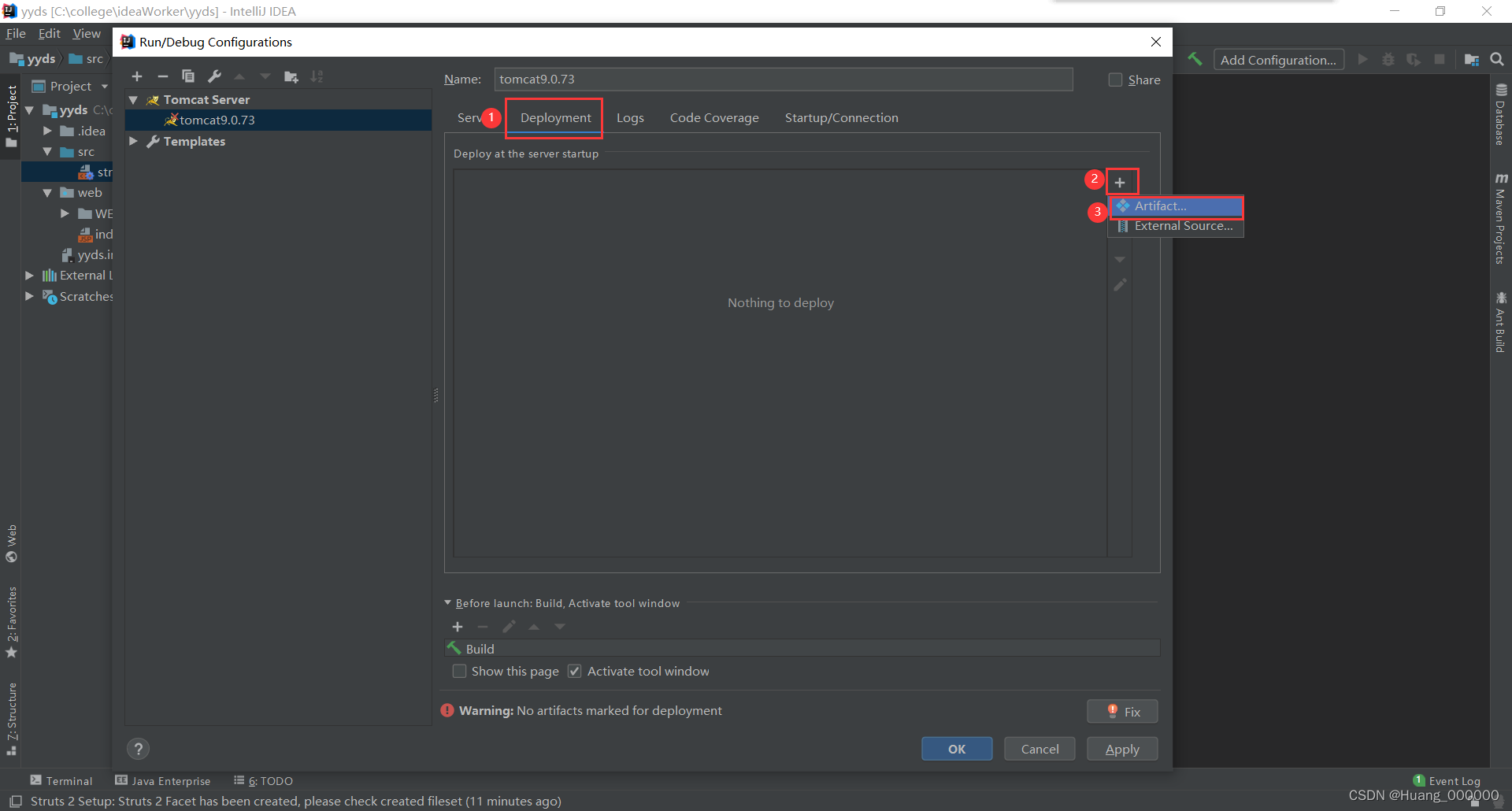Add deployment item with plus button
The height and width of the screenshot is (811, 1512).
[1120, 183]
